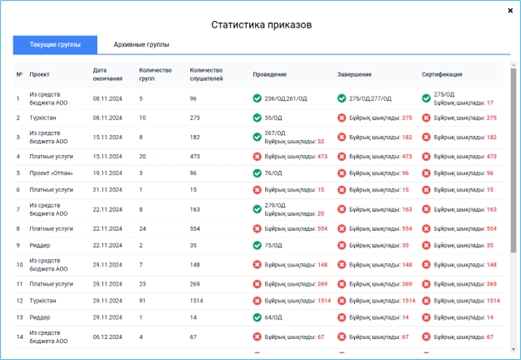Click red cross in row 13 Сертификация column
The width and height of the screenshot is (521, 360).
(x=426, y=317)
